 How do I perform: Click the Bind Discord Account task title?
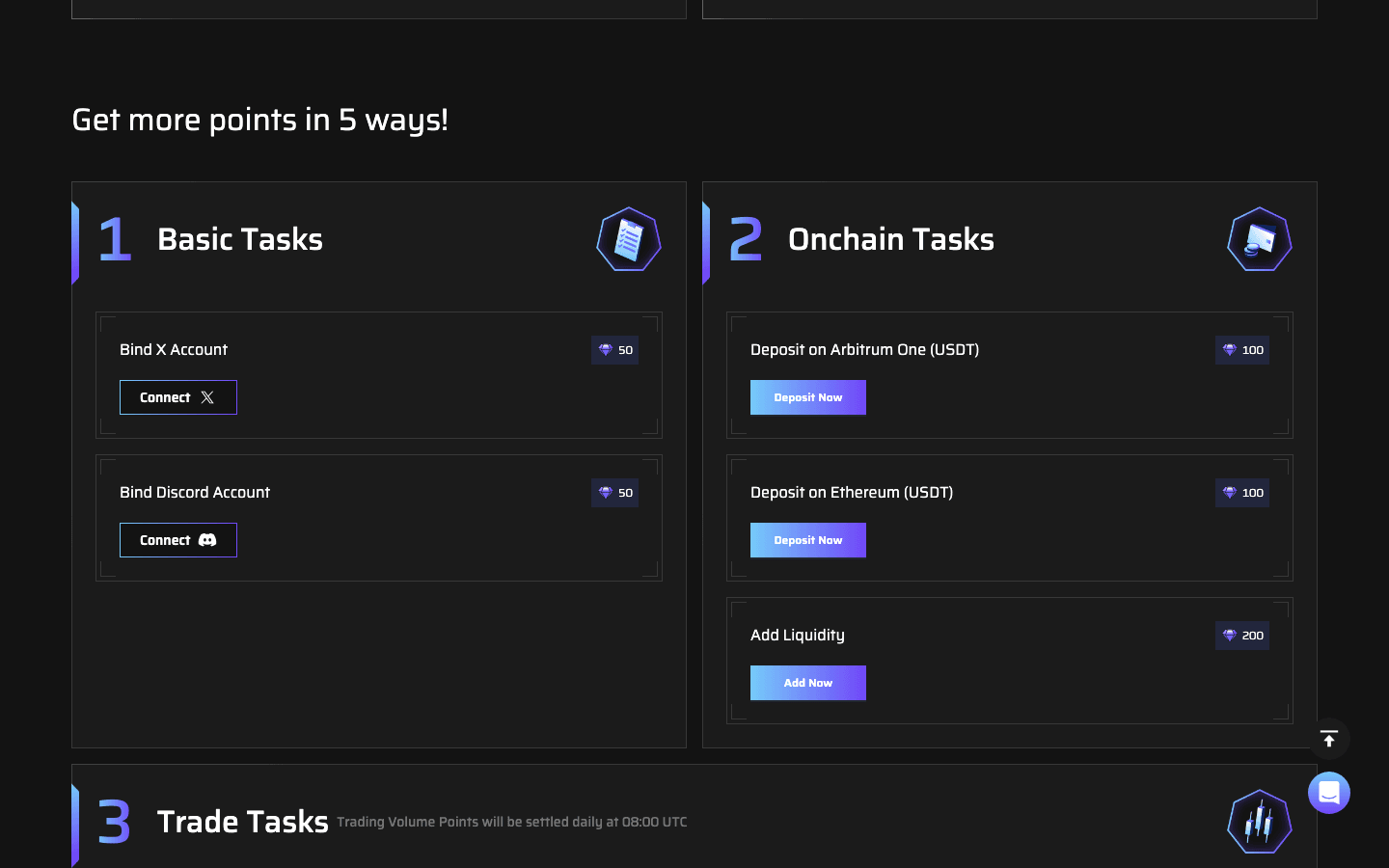click(x=195, y=492)
